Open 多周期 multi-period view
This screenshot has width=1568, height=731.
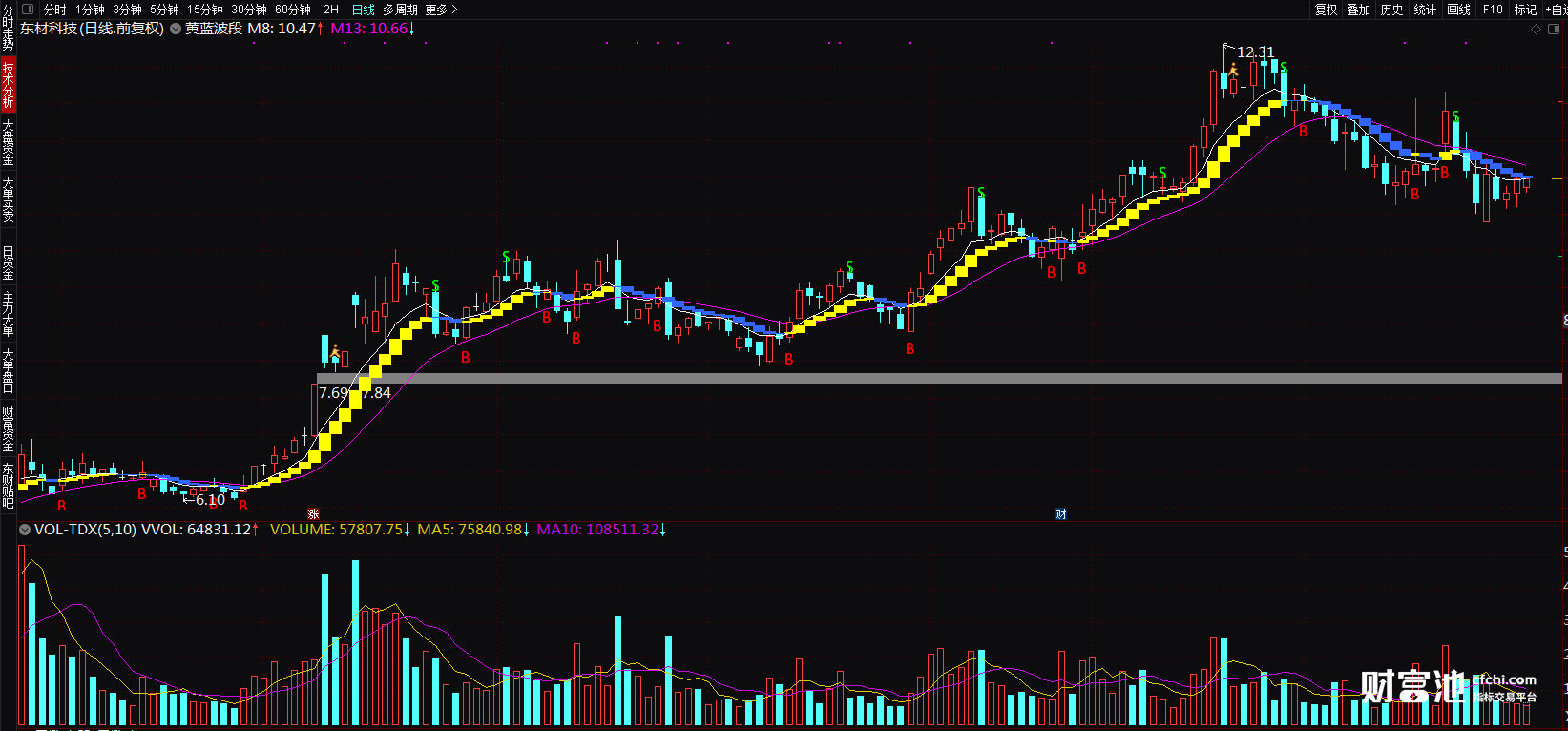tap(400, 10)
